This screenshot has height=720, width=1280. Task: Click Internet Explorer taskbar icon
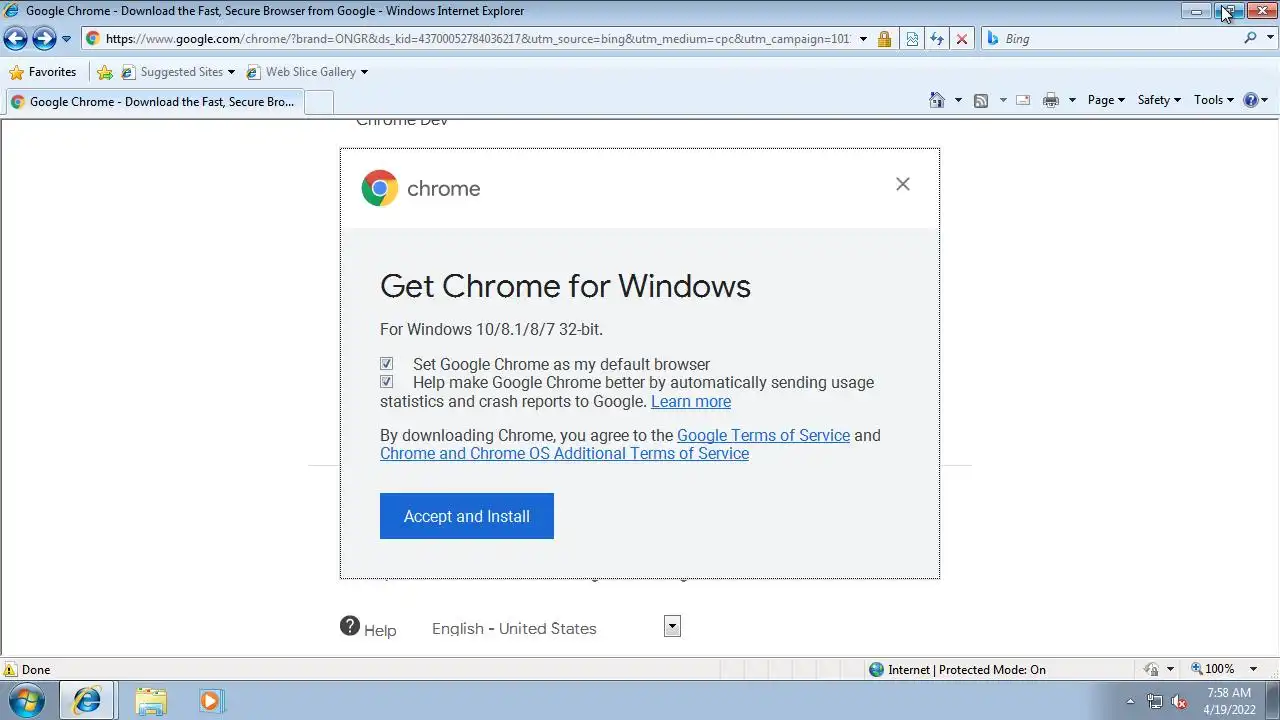point(87,700)
